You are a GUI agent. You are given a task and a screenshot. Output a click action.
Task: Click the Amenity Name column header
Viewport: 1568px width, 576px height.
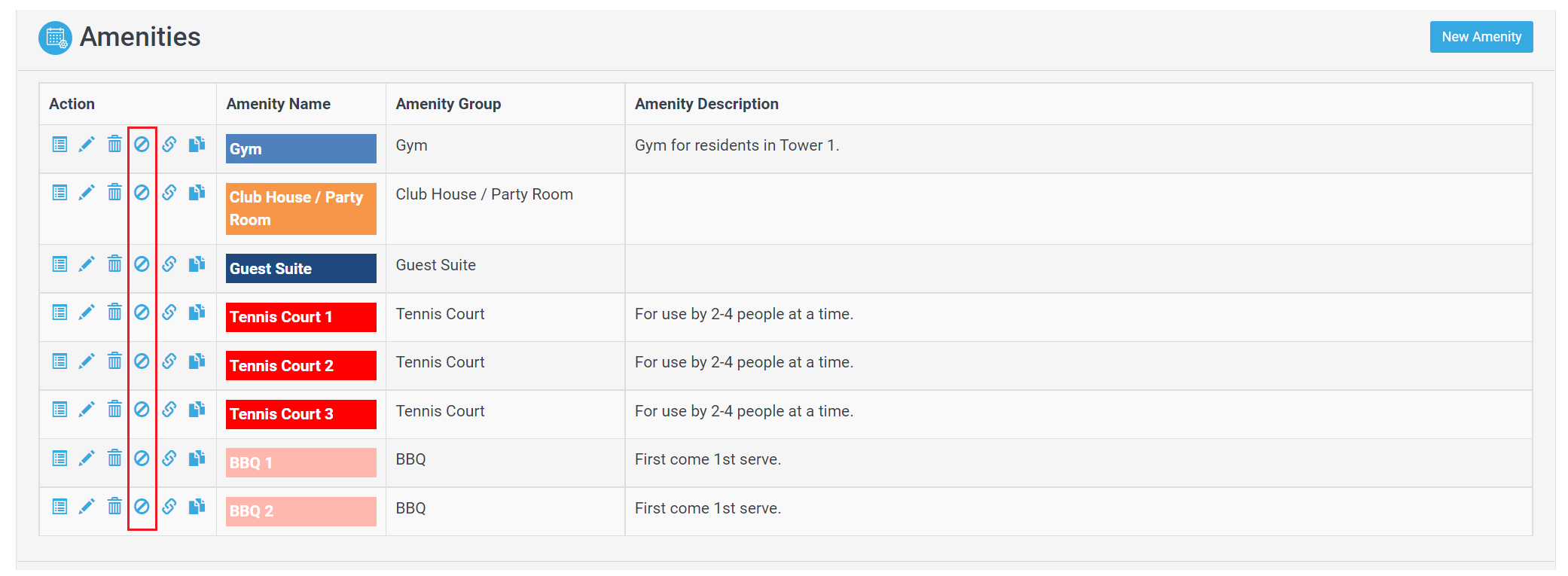[x=278, y=104]
